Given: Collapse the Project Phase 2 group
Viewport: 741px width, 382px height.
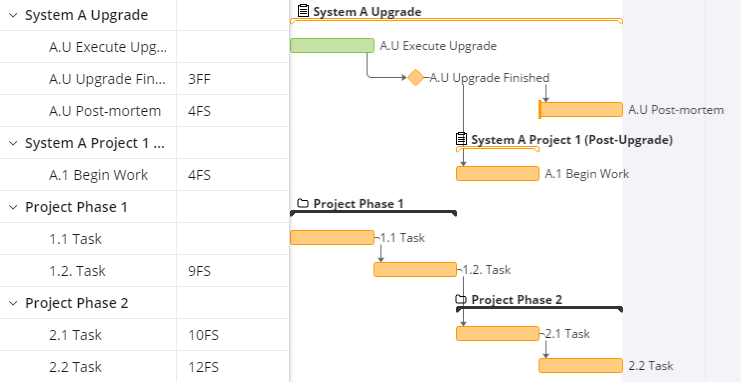Looking at the screenshot, I should [x=13, y=303].
